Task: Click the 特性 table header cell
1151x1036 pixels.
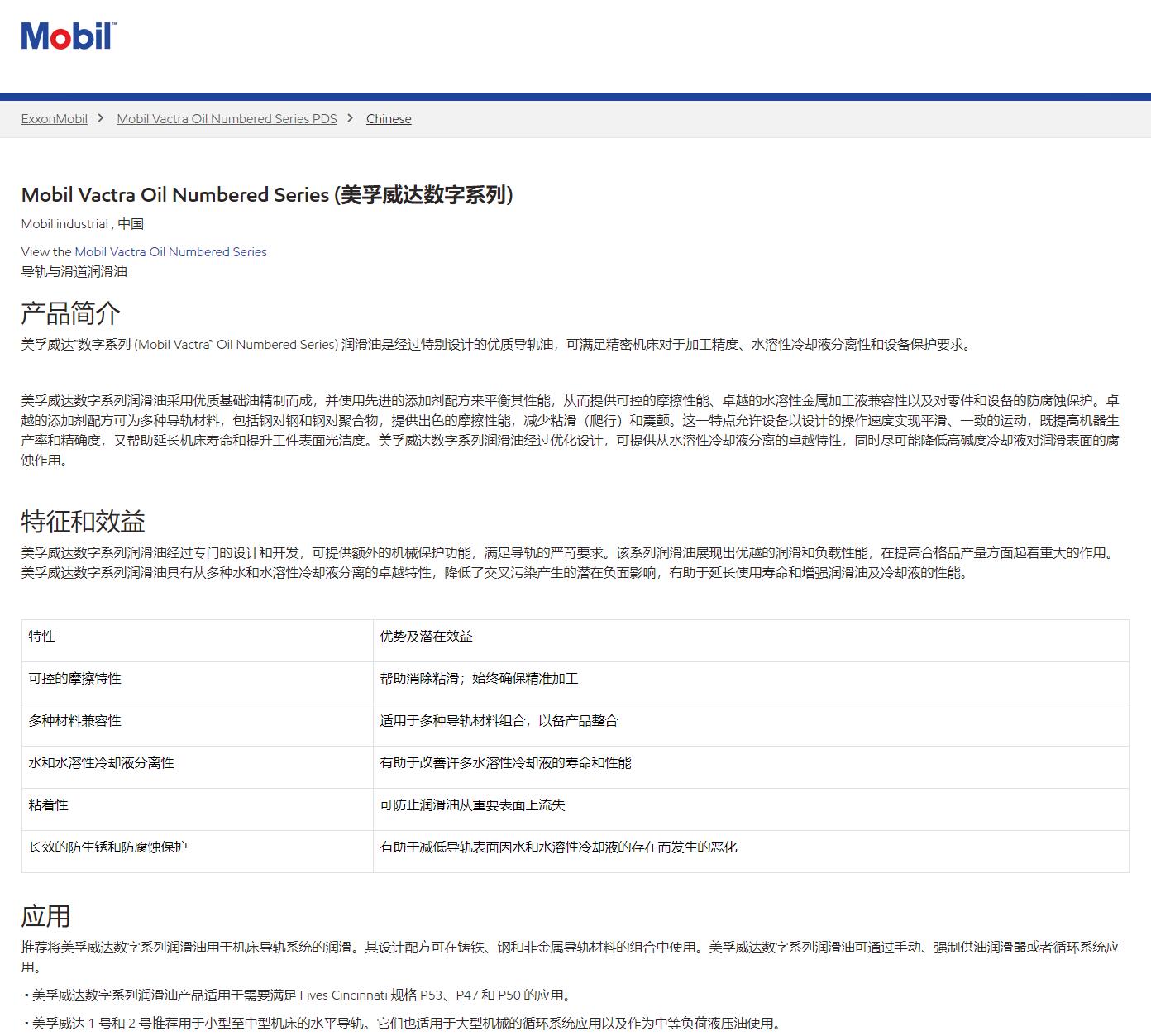Action: coord(198,641)
